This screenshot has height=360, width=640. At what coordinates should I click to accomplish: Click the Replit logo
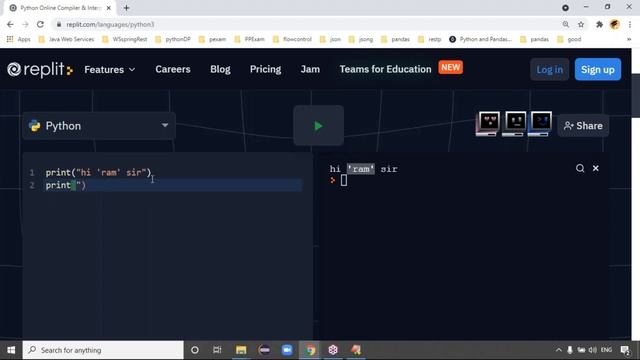[x=40, y=69]
